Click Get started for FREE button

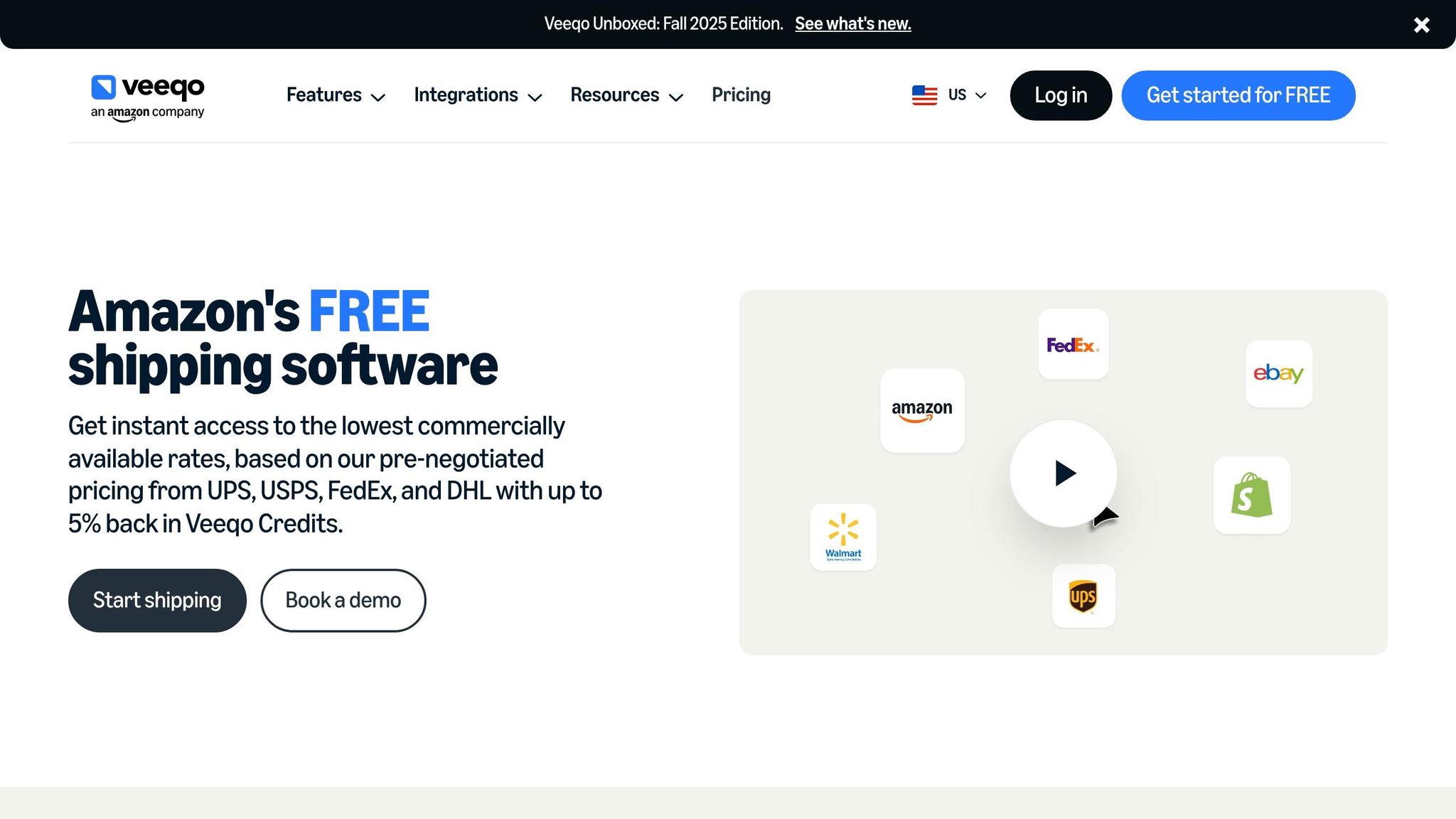coord(1238,95)
